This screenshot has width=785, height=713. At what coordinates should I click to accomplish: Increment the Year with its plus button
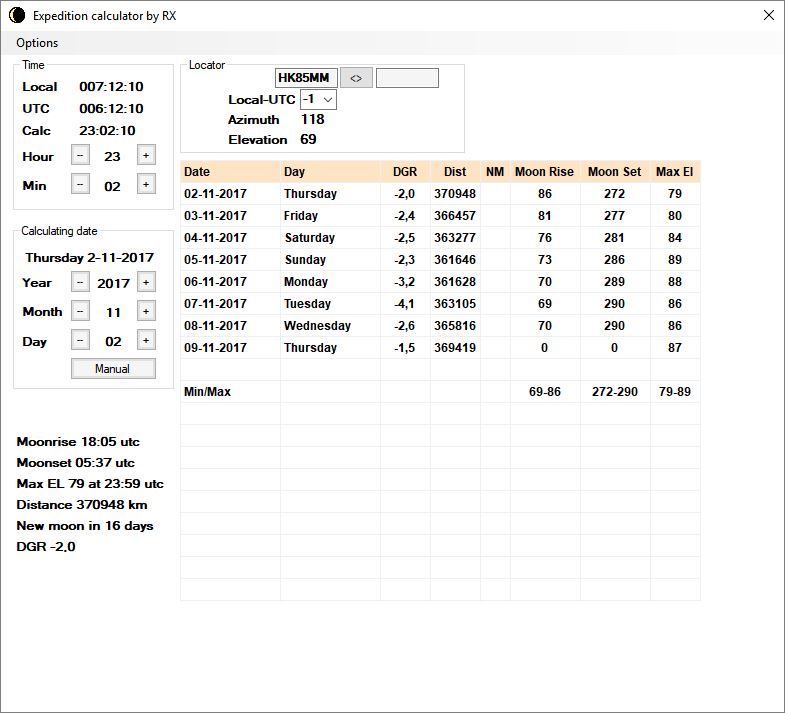click(146, 282)
